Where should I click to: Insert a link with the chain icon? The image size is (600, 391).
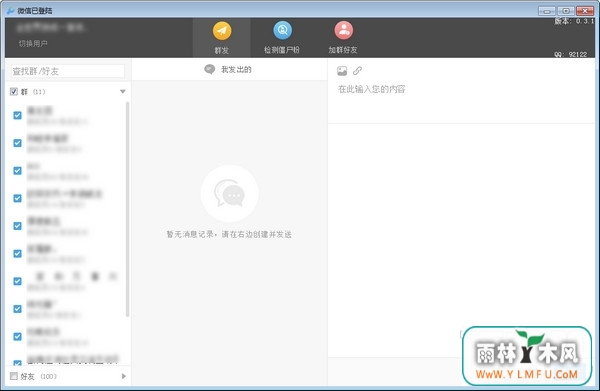click(357, 70)
